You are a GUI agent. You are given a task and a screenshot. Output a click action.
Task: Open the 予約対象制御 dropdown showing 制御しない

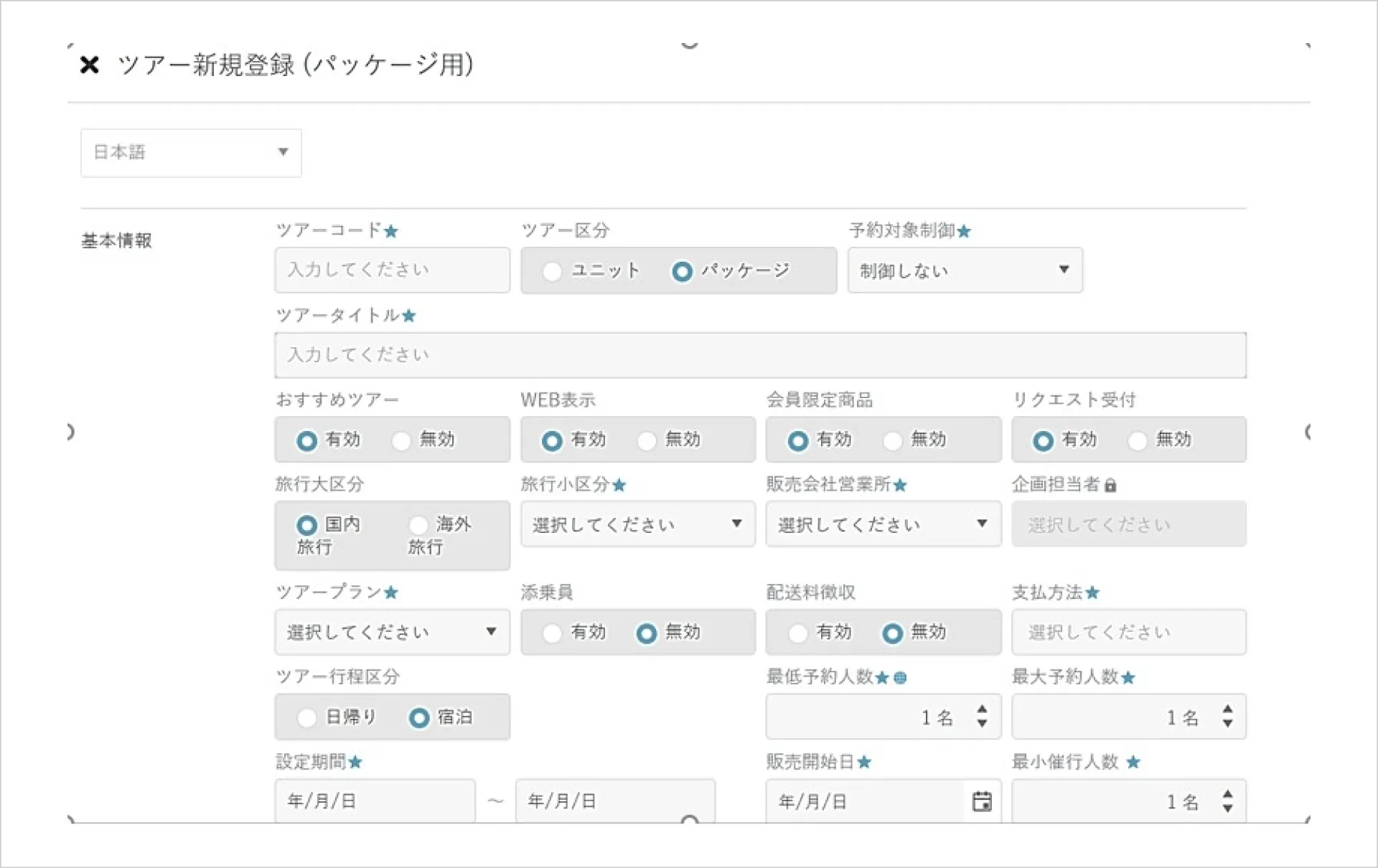(965, 270)
